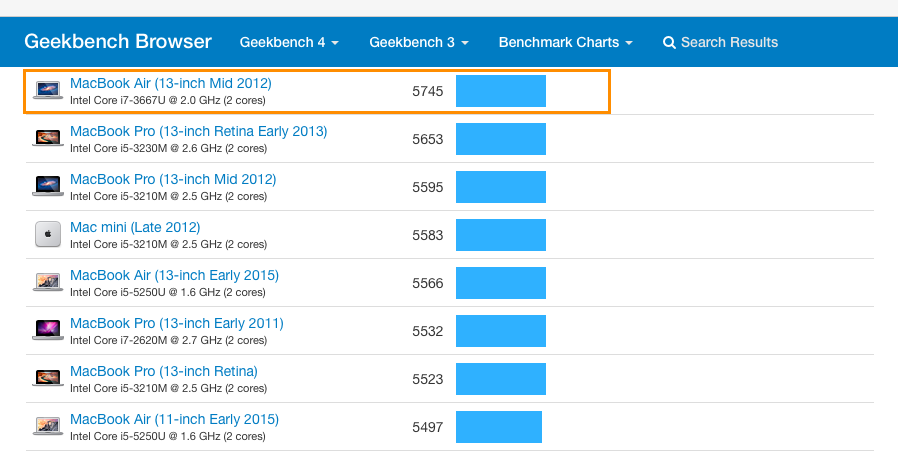Select the score value 5583

click(x=428, y=236)
